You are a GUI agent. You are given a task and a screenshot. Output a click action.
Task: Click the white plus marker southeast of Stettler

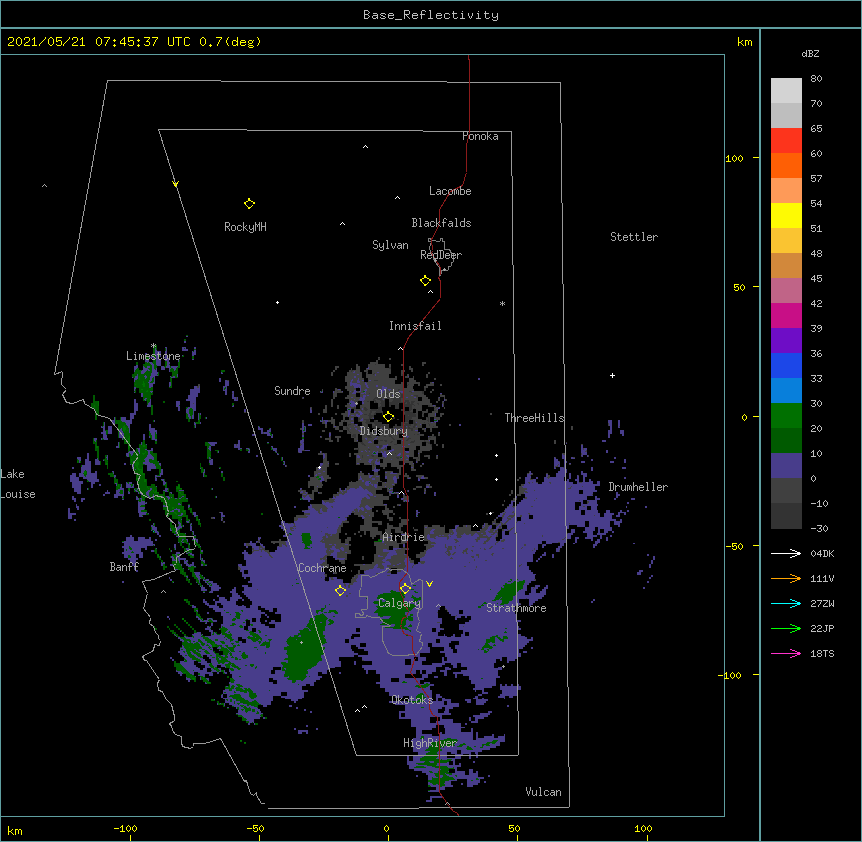[x=612, y=376]
